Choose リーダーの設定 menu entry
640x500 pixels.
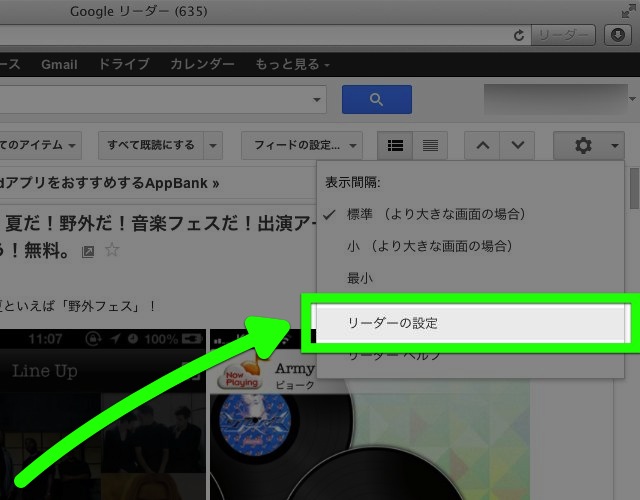click(470, 323)
